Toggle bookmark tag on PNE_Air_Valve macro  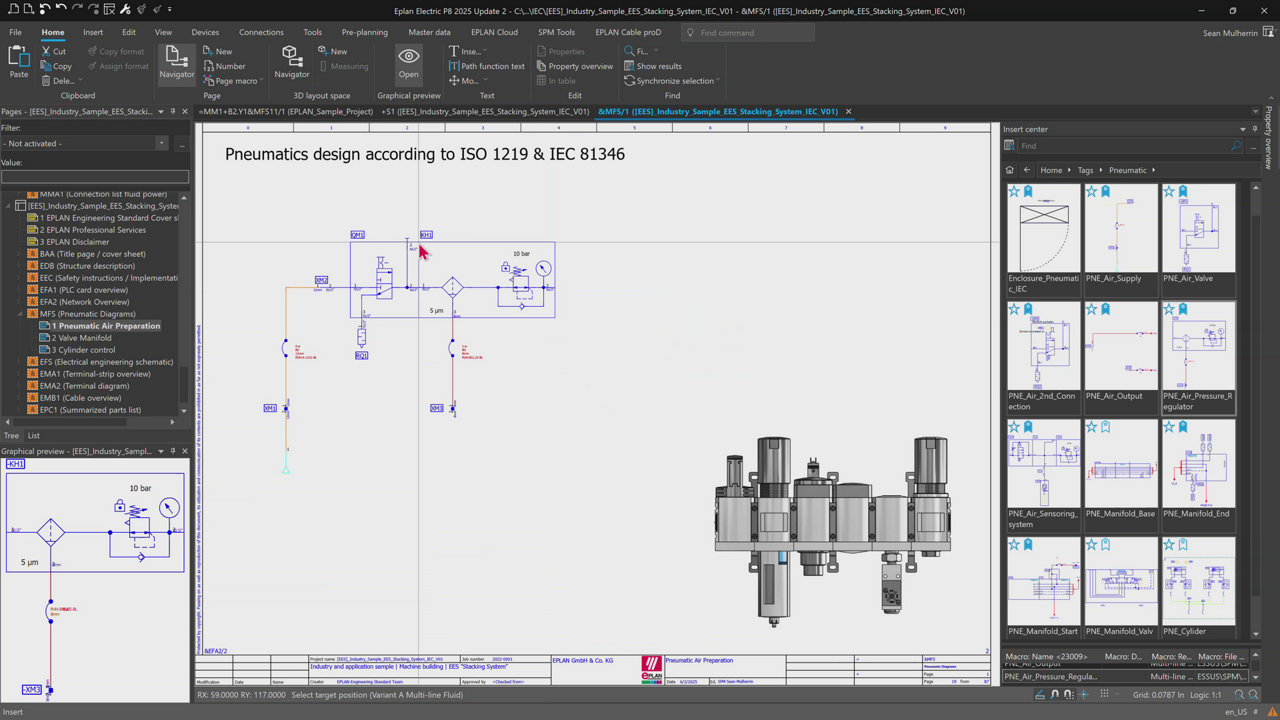coord(1183,191)
